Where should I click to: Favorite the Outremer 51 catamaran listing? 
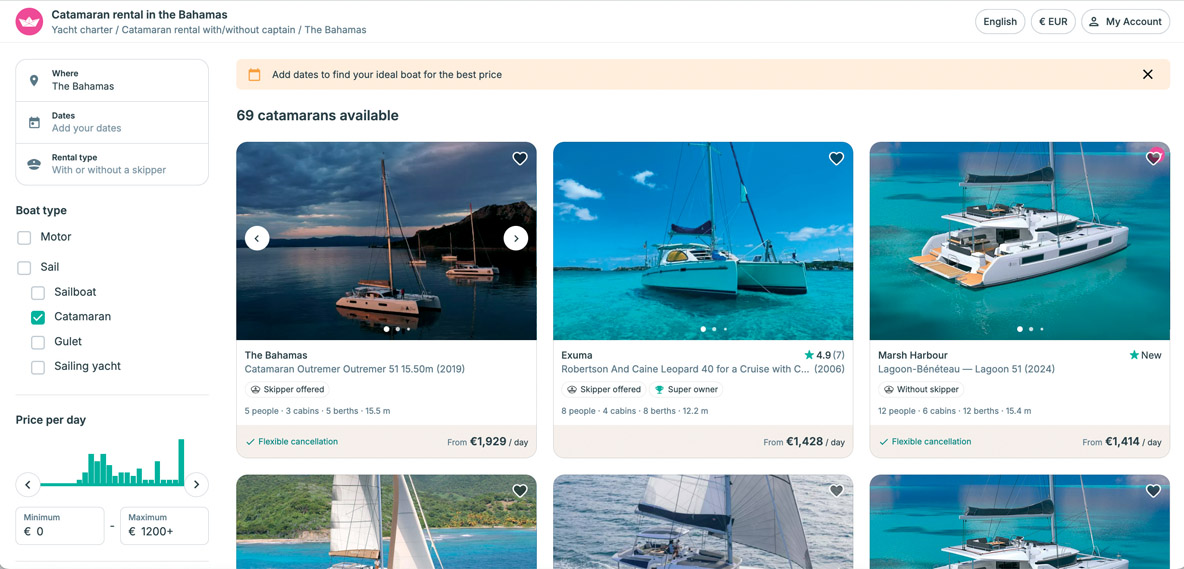[x=520, y=158]
